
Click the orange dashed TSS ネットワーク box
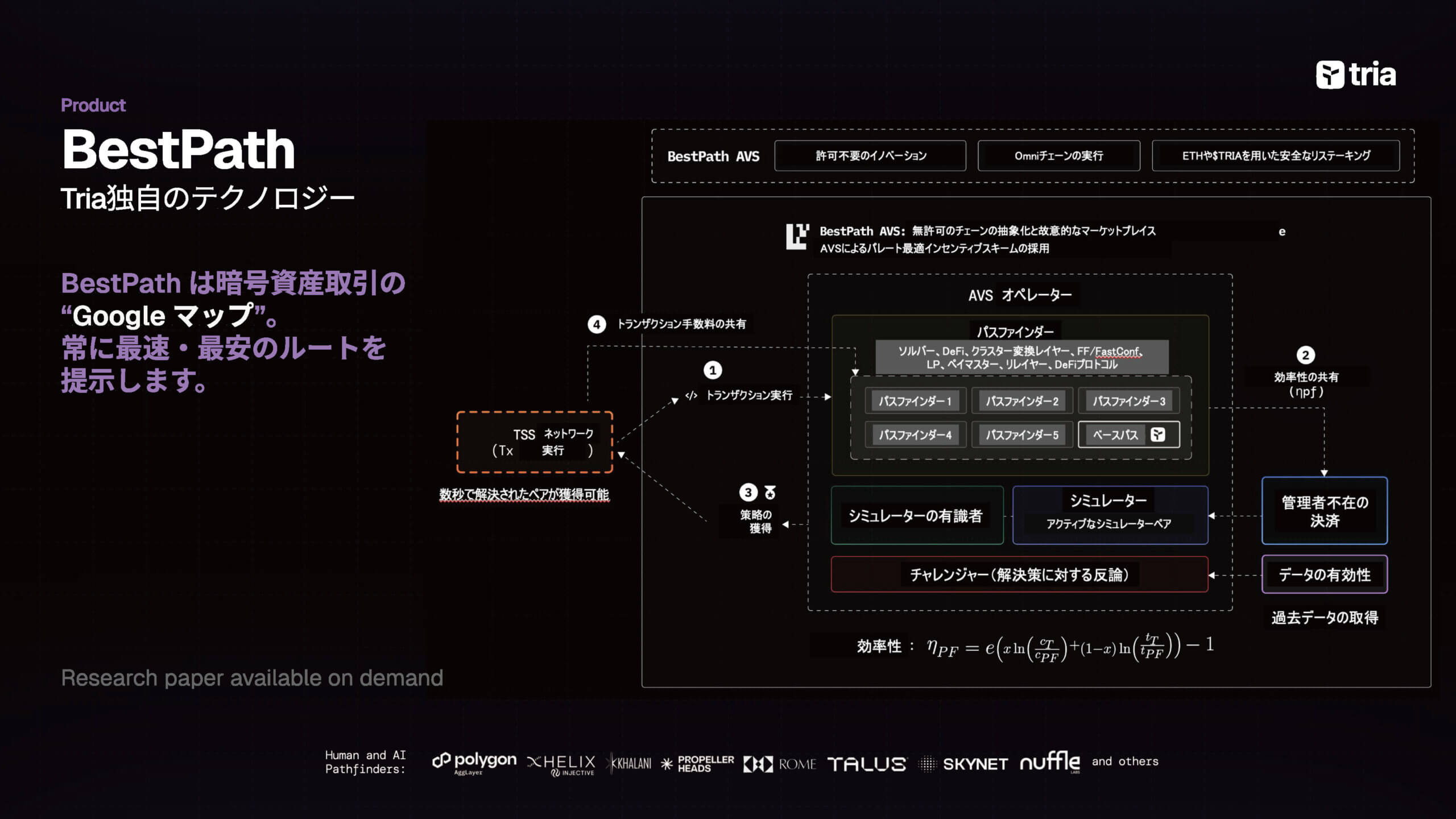[535, 442]
